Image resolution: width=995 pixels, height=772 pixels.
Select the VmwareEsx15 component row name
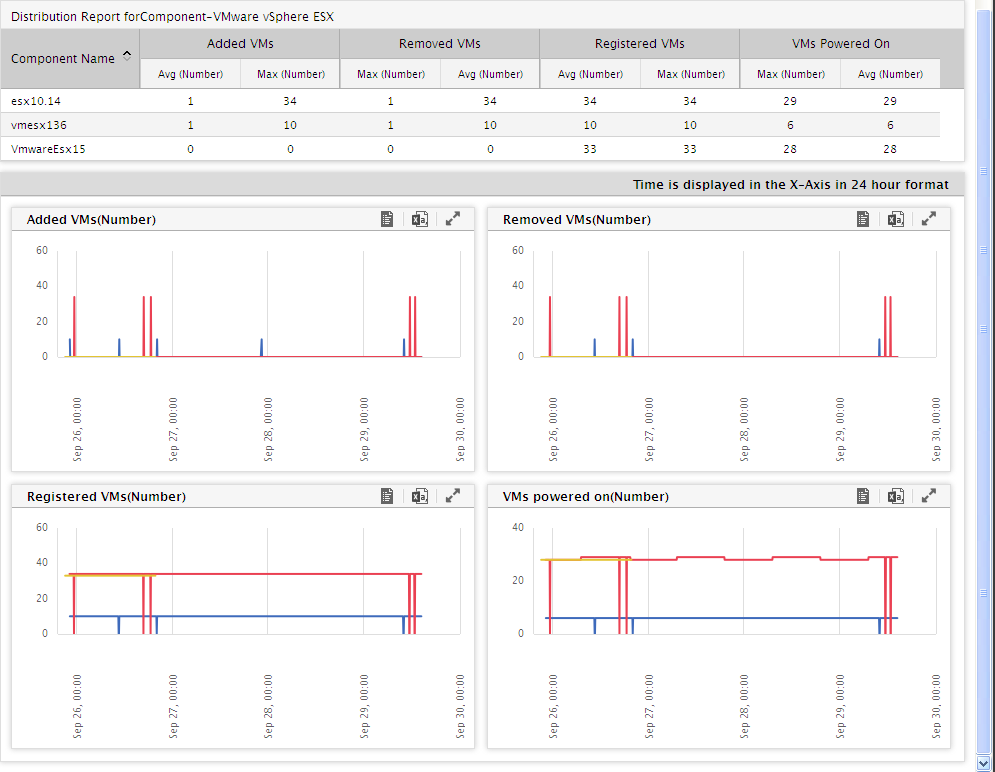click(x=48, y=149)
